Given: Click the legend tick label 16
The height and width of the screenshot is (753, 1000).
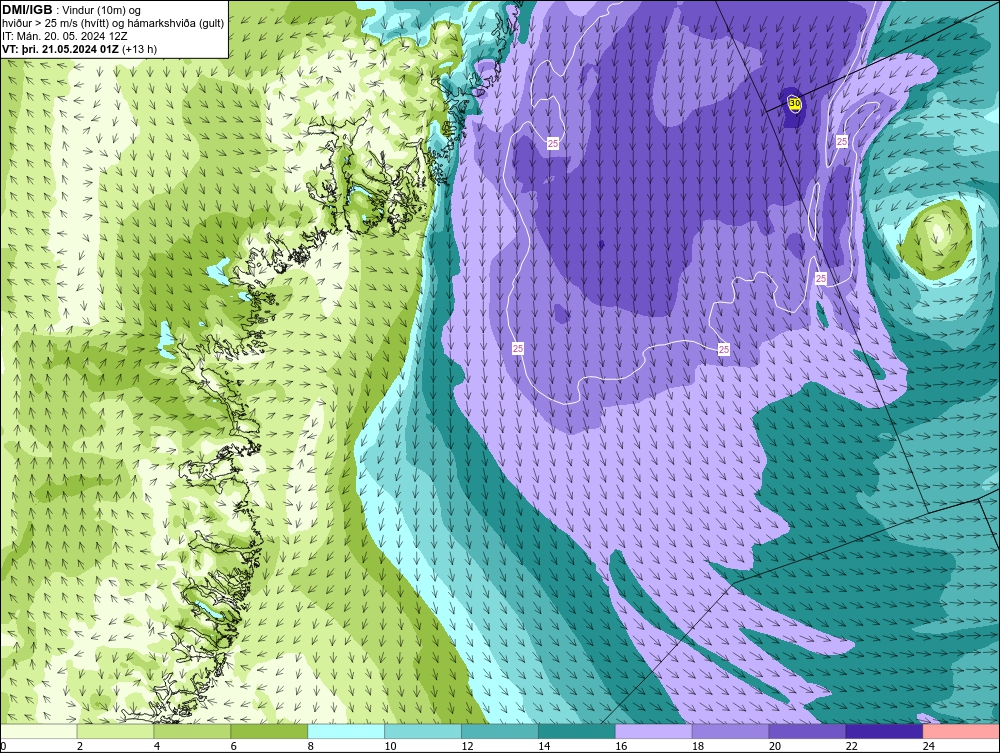Looking at the screenshot, I should (x=621, y=746).
